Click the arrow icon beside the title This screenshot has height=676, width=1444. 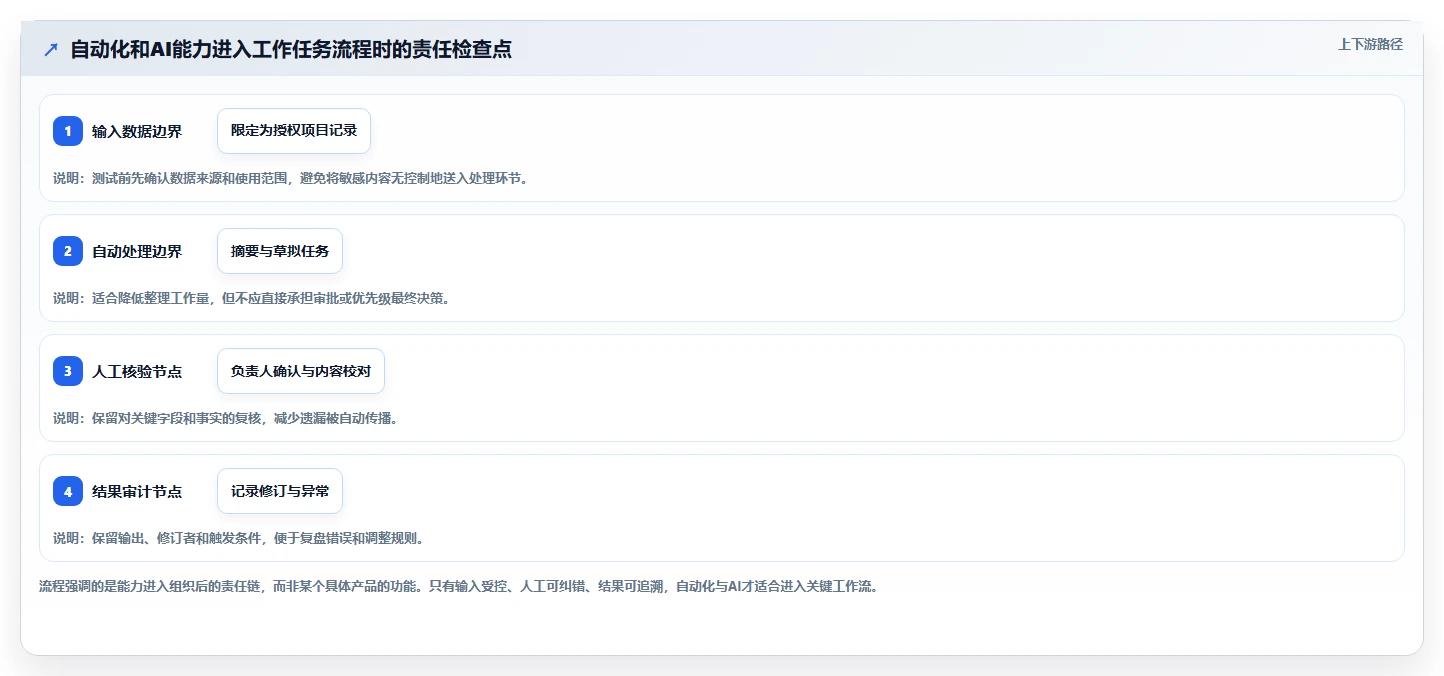tap(51, 50)
